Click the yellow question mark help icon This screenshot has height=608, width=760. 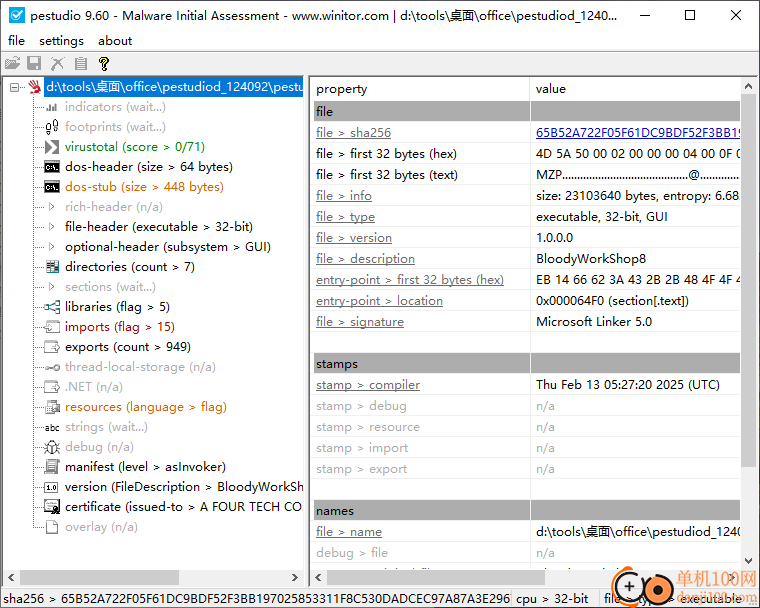(x=103, y=63)
